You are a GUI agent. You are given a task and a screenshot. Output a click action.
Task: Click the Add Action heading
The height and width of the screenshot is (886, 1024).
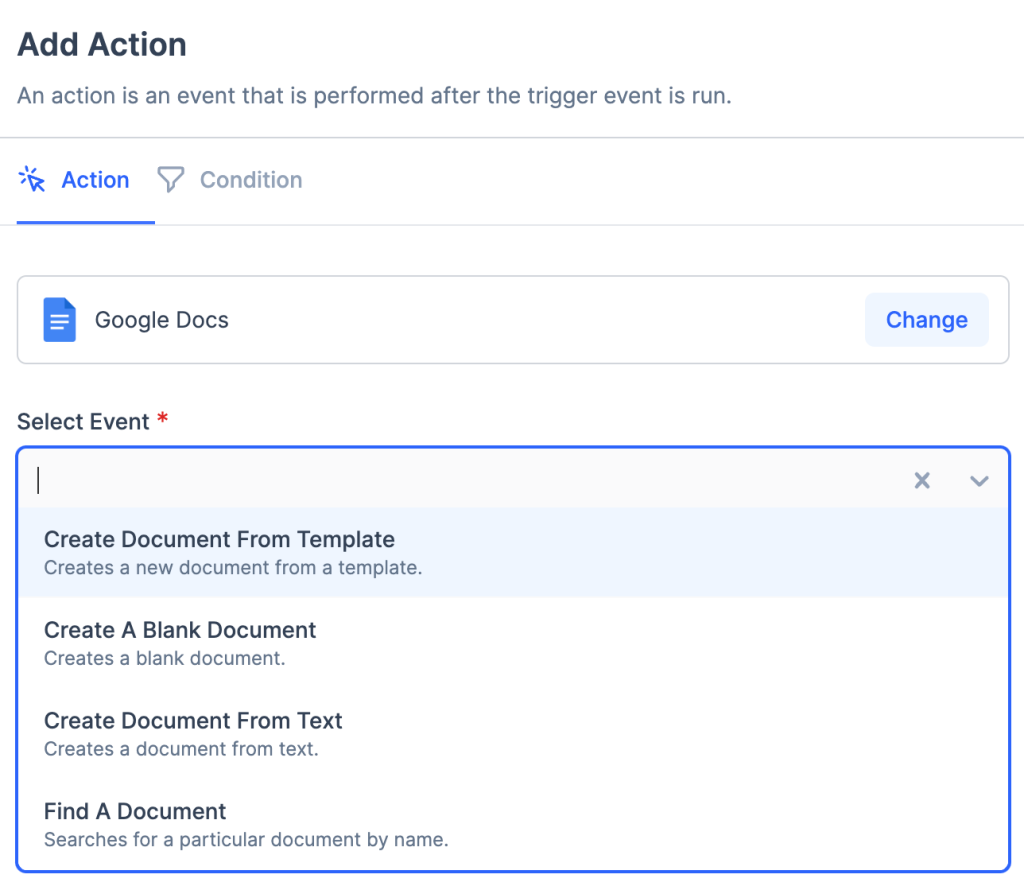pyautogui.click(x=102, y=45)
